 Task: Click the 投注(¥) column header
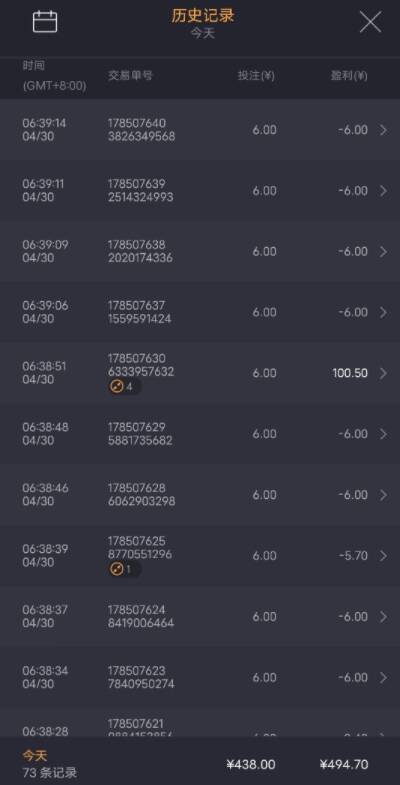(x=256, y=76)
